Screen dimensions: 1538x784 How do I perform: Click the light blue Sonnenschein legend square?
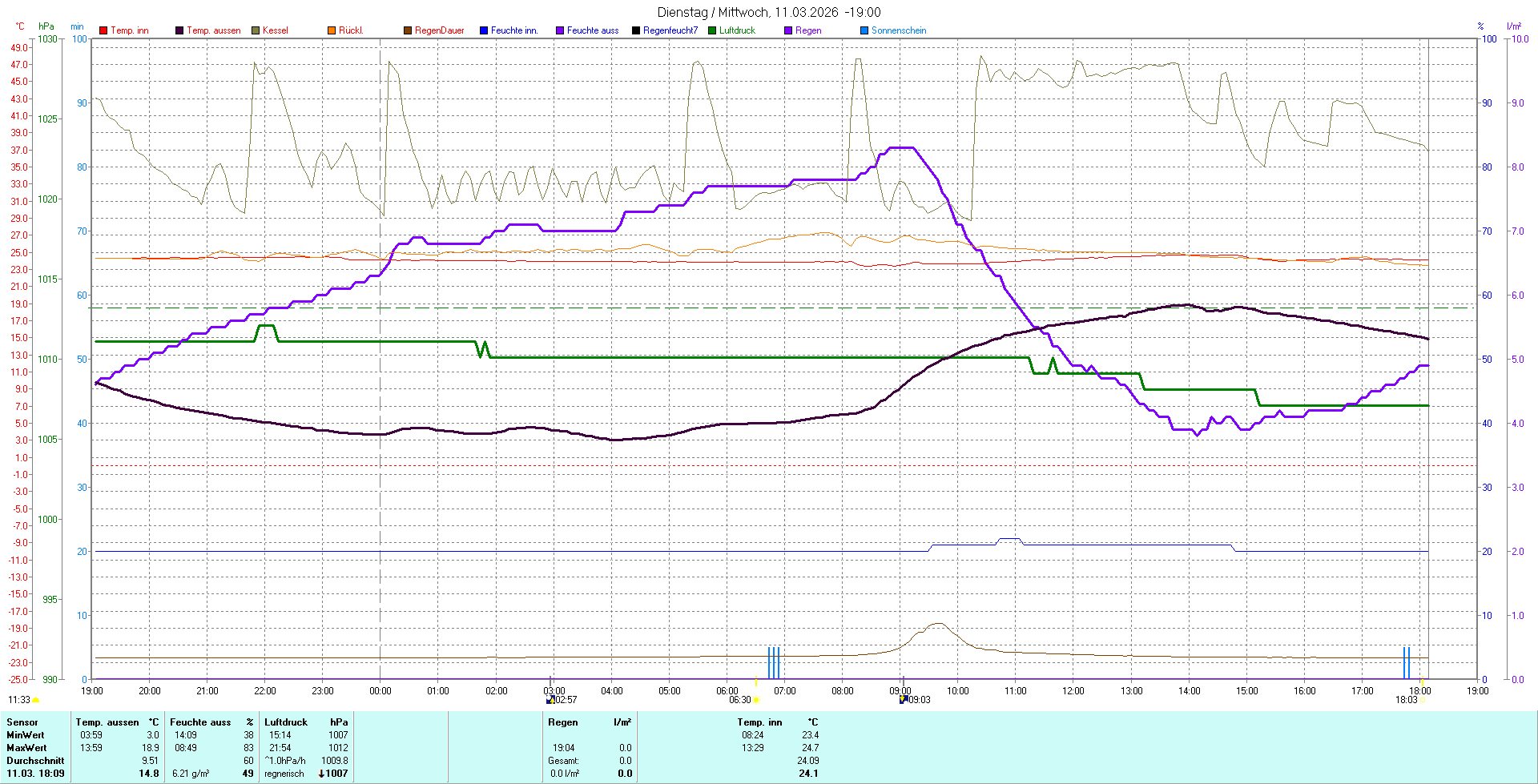tap(864, 30)
